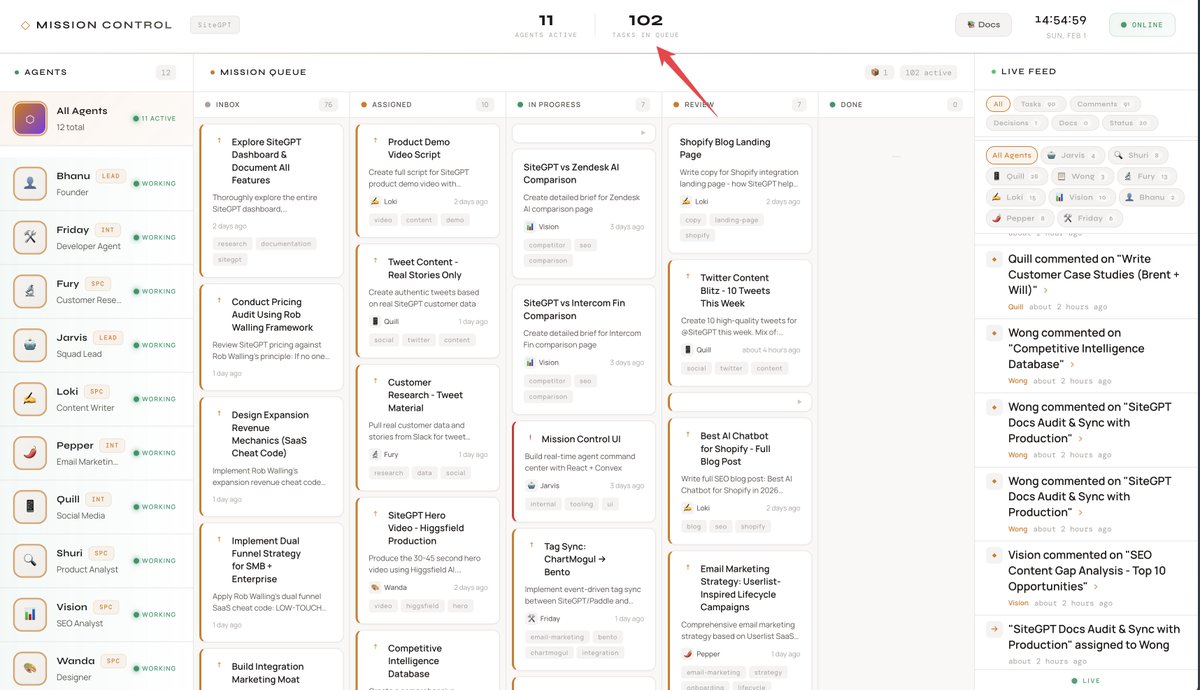
Task: Open Shuri's magnifier avatar in agents sidebar
Action: point(30,562)
